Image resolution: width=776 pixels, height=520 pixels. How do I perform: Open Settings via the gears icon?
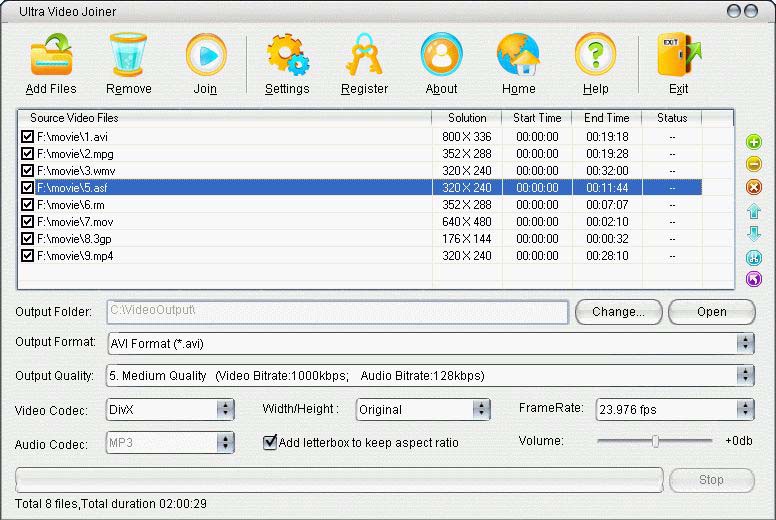point(287,56)
